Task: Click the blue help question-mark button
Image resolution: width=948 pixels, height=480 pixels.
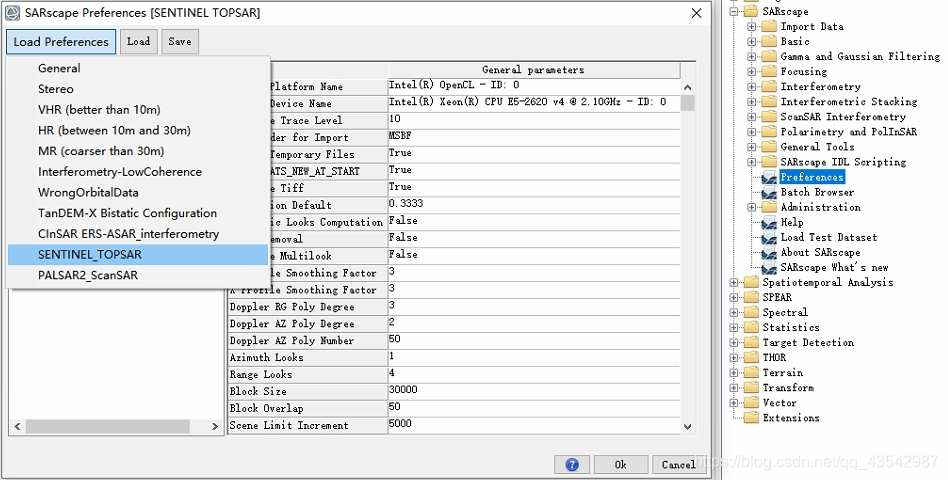Action: click(x=572, y=464)
